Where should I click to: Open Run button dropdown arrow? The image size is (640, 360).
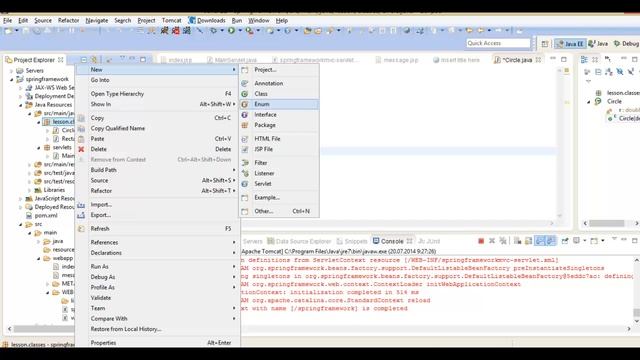point(240,31)
